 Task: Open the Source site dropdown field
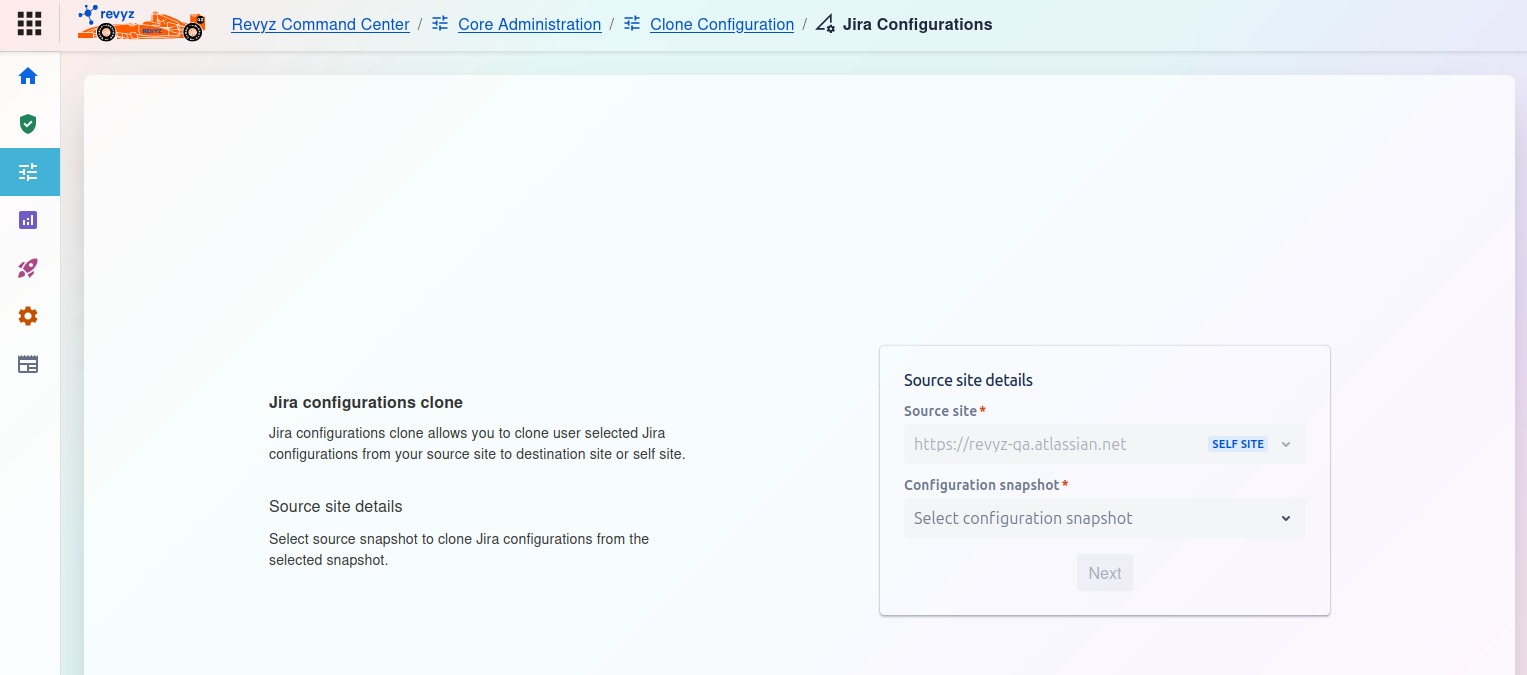pos(1050,444)
